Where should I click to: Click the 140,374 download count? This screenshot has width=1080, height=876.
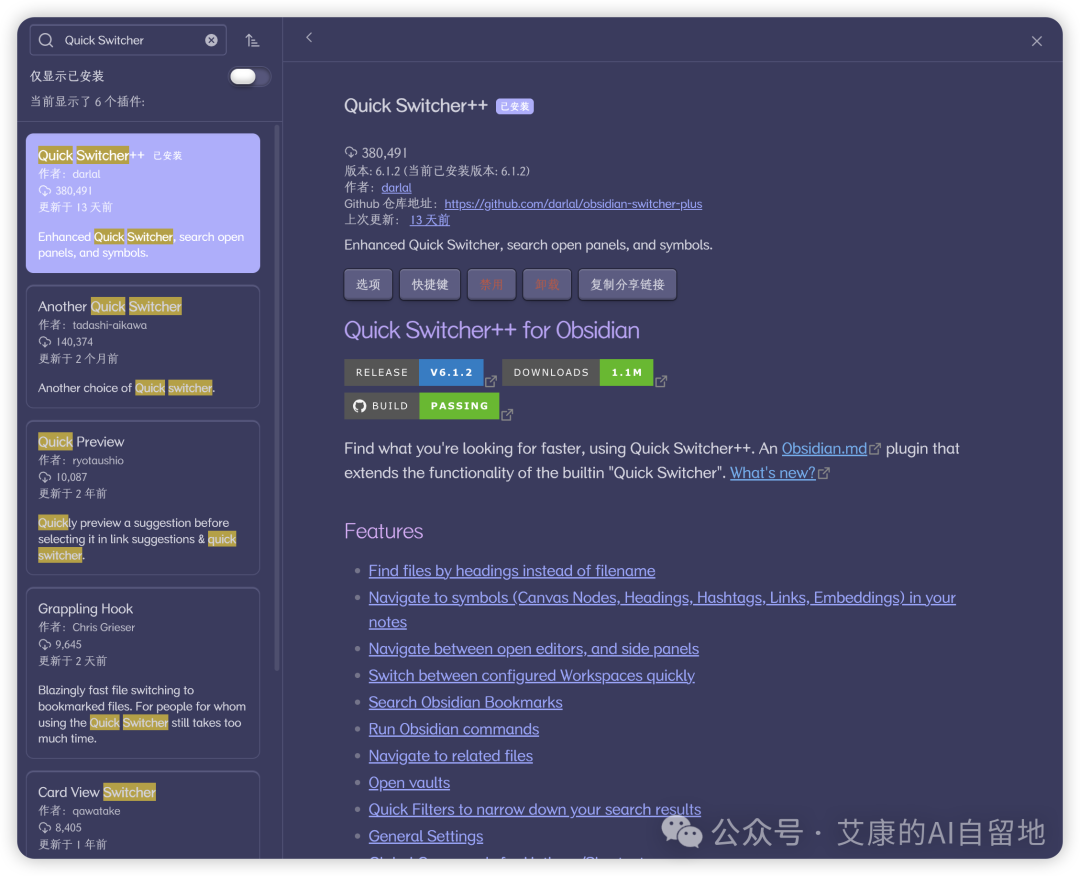[74, 342]
